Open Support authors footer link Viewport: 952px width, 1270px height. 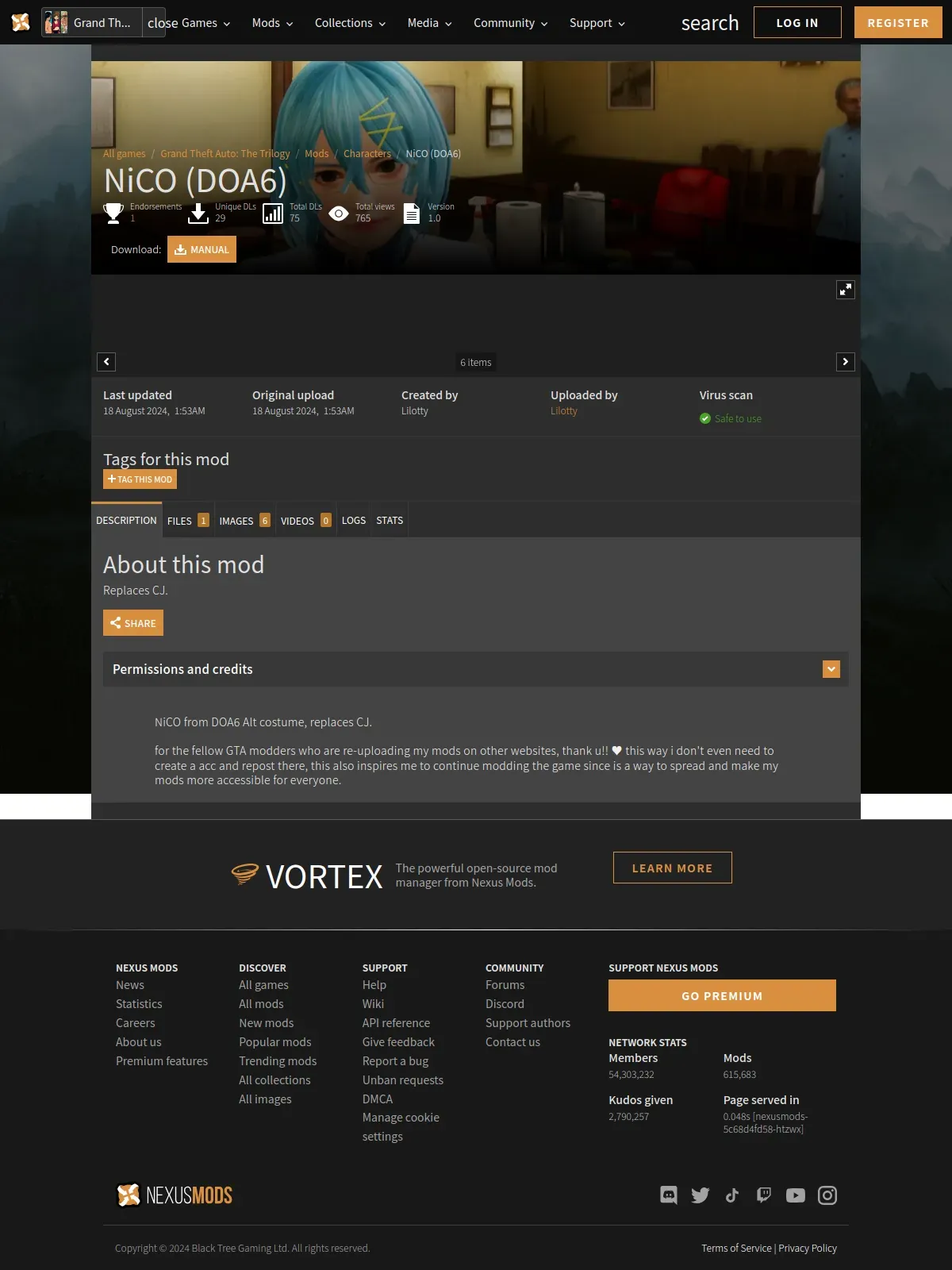pos(528,1023)
